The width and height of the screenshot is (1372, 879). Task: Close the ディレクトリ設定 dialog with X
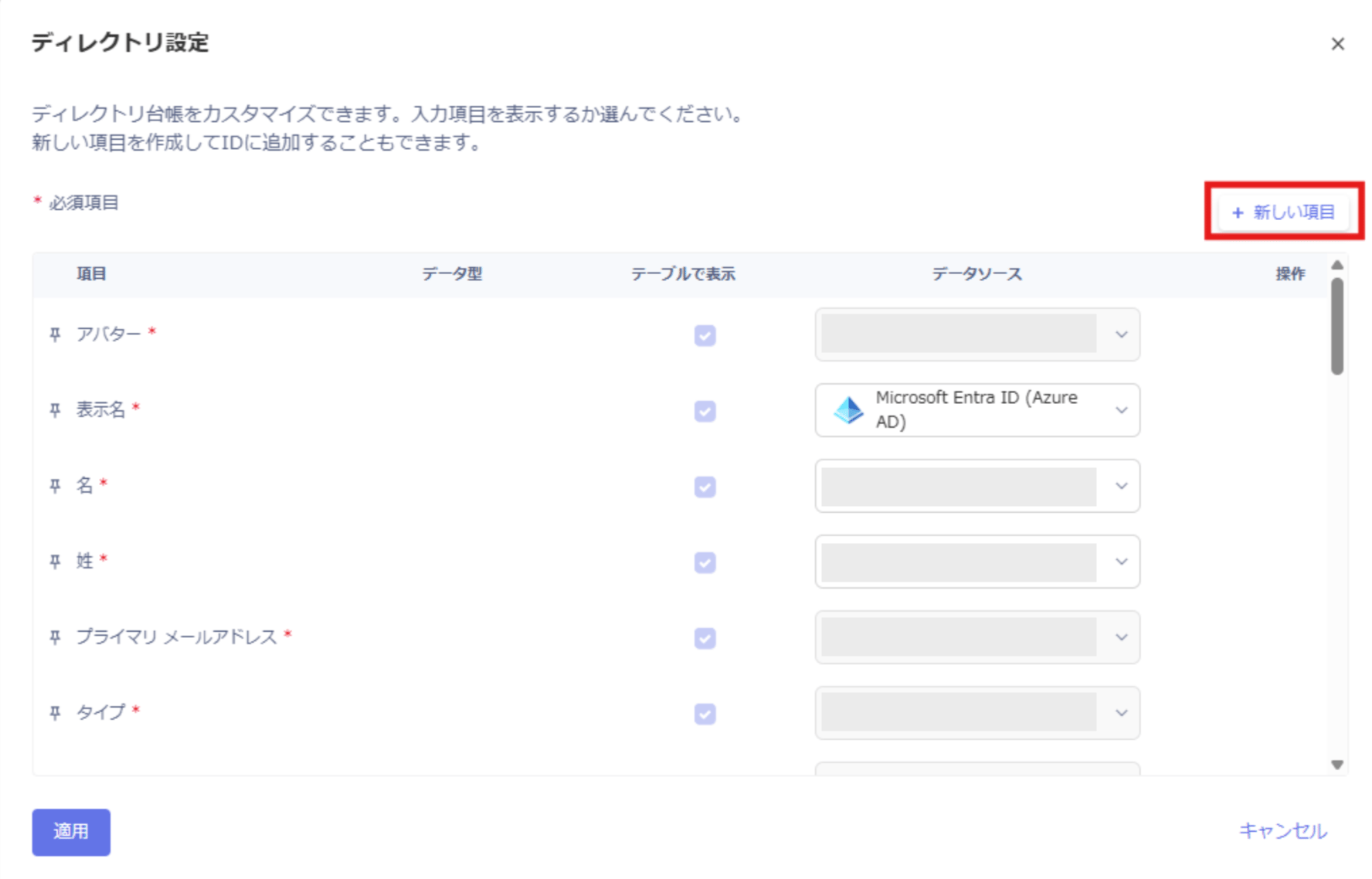tap(1337, 44)
